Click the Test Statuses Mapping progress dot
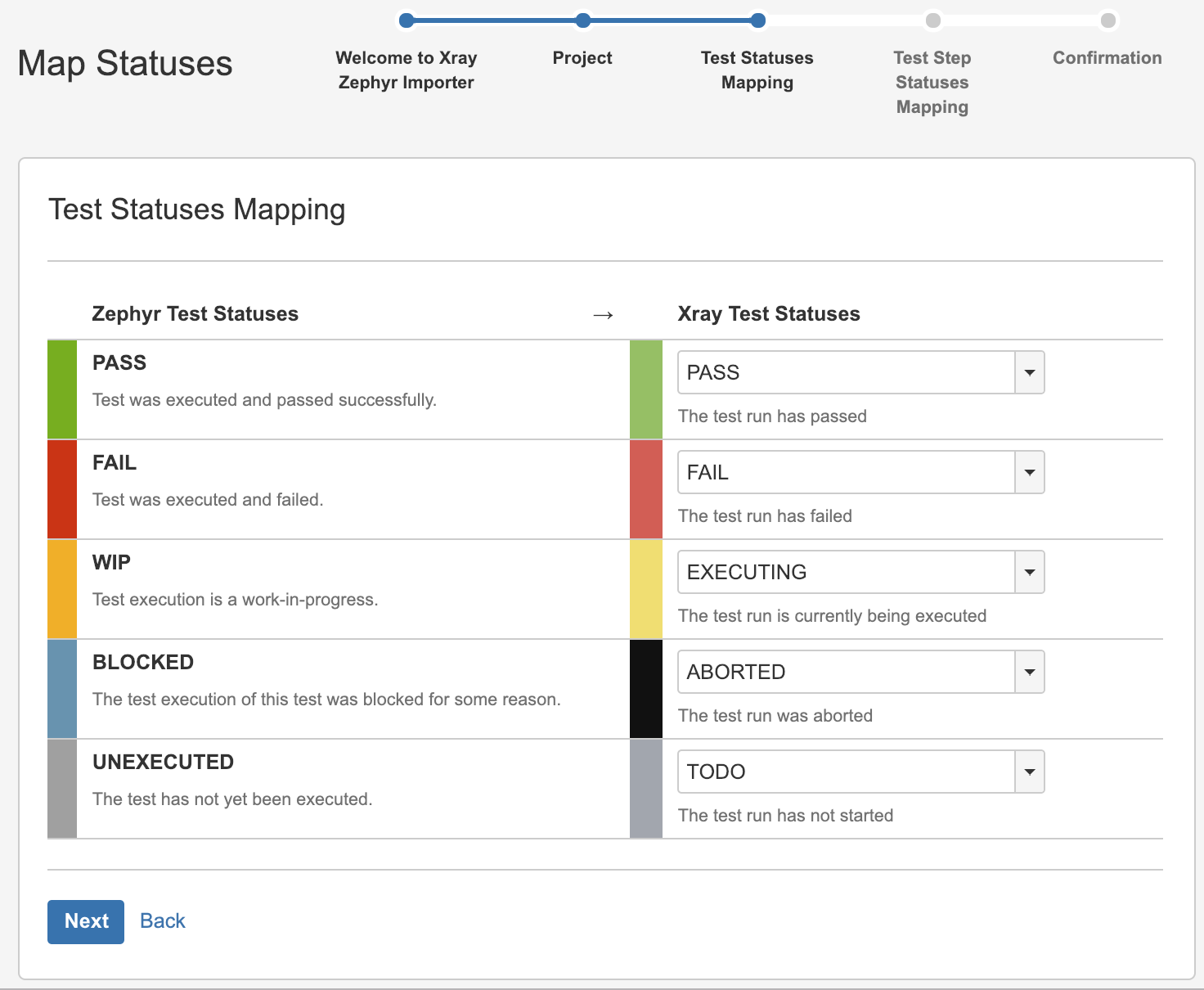 click(758, 20)
